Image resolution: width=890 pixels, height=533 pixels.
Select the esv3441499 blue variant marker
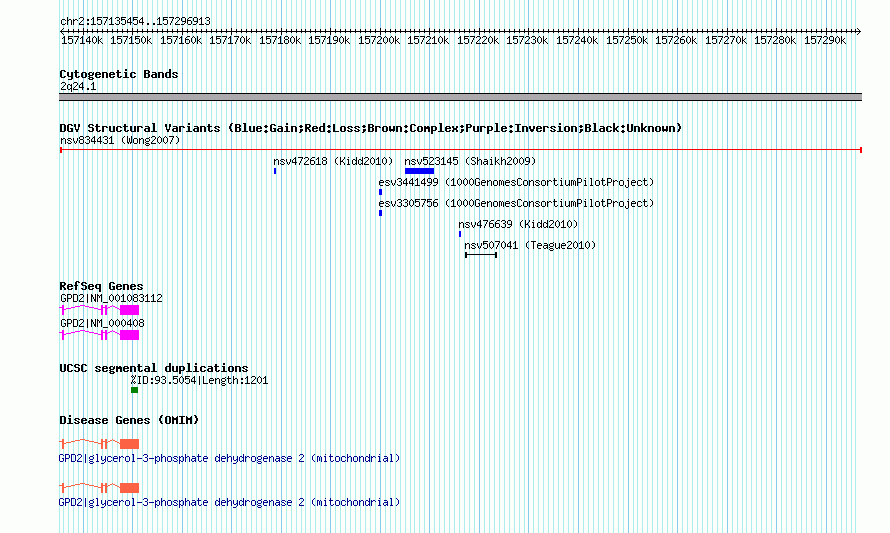coord(380,192)
